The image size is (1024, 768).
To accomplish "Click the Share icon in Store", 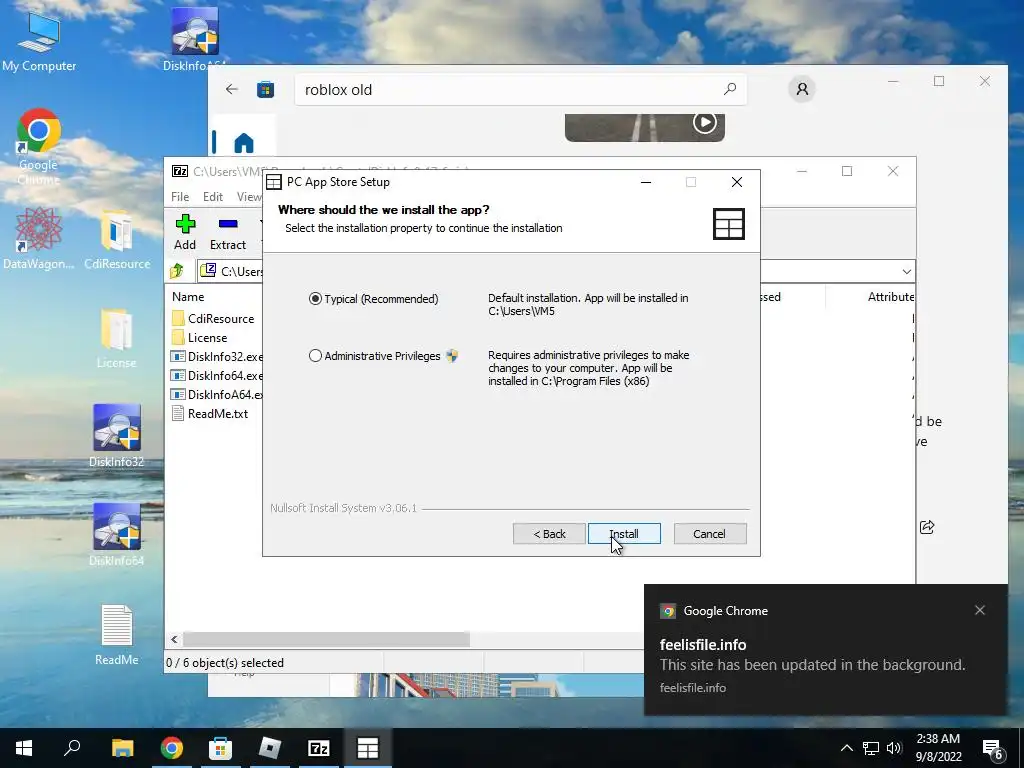I will 927,526.
